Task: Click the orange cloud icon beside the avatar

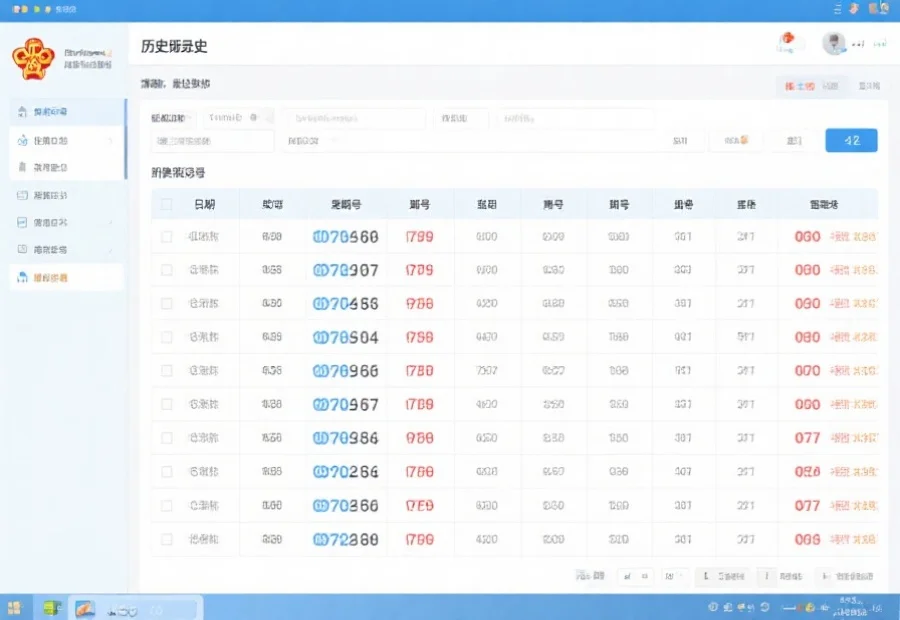Action: pyautogui.click(x=787, y=42)
